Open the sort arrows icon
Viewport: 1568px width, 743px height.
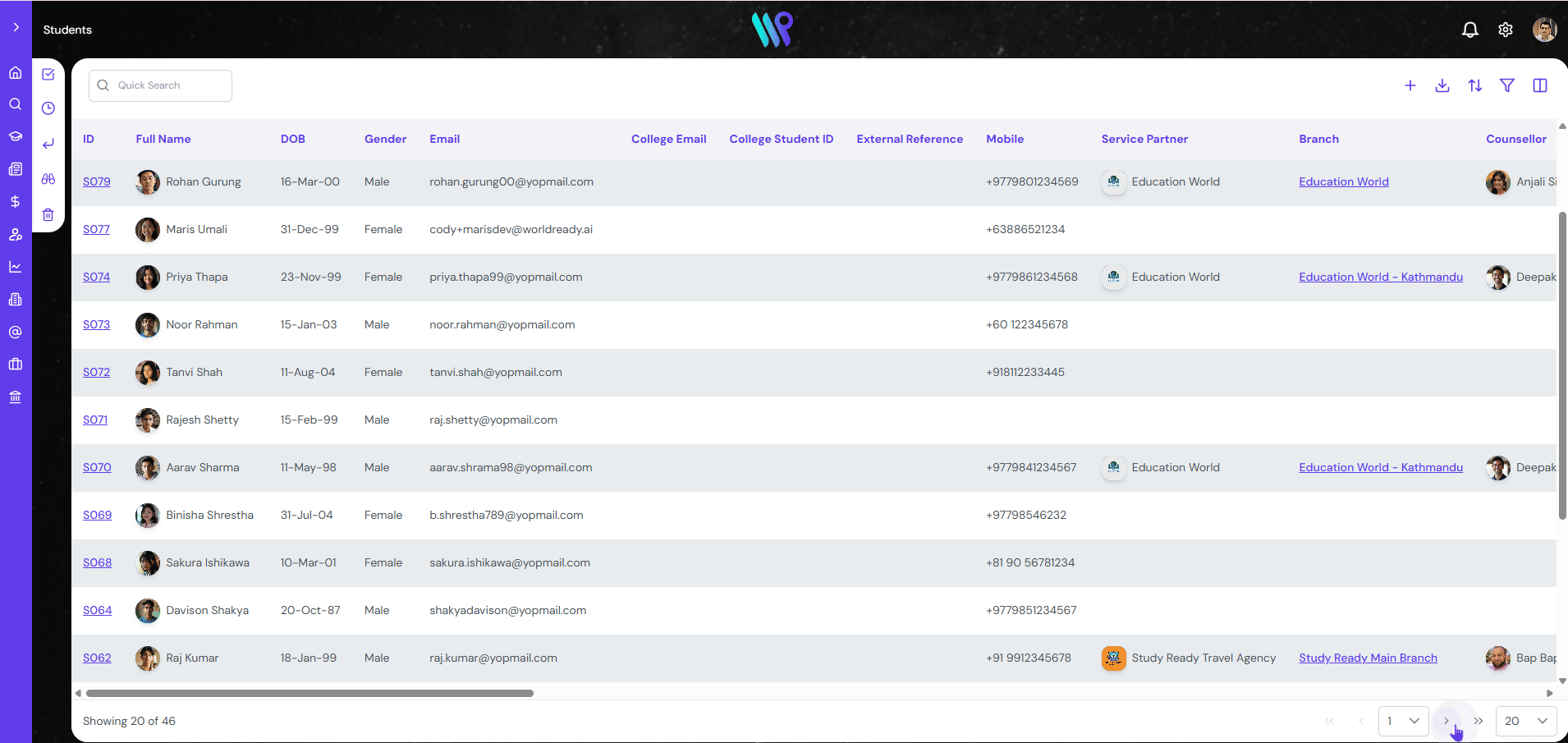pyautogui.click(x=1474, y=85)
